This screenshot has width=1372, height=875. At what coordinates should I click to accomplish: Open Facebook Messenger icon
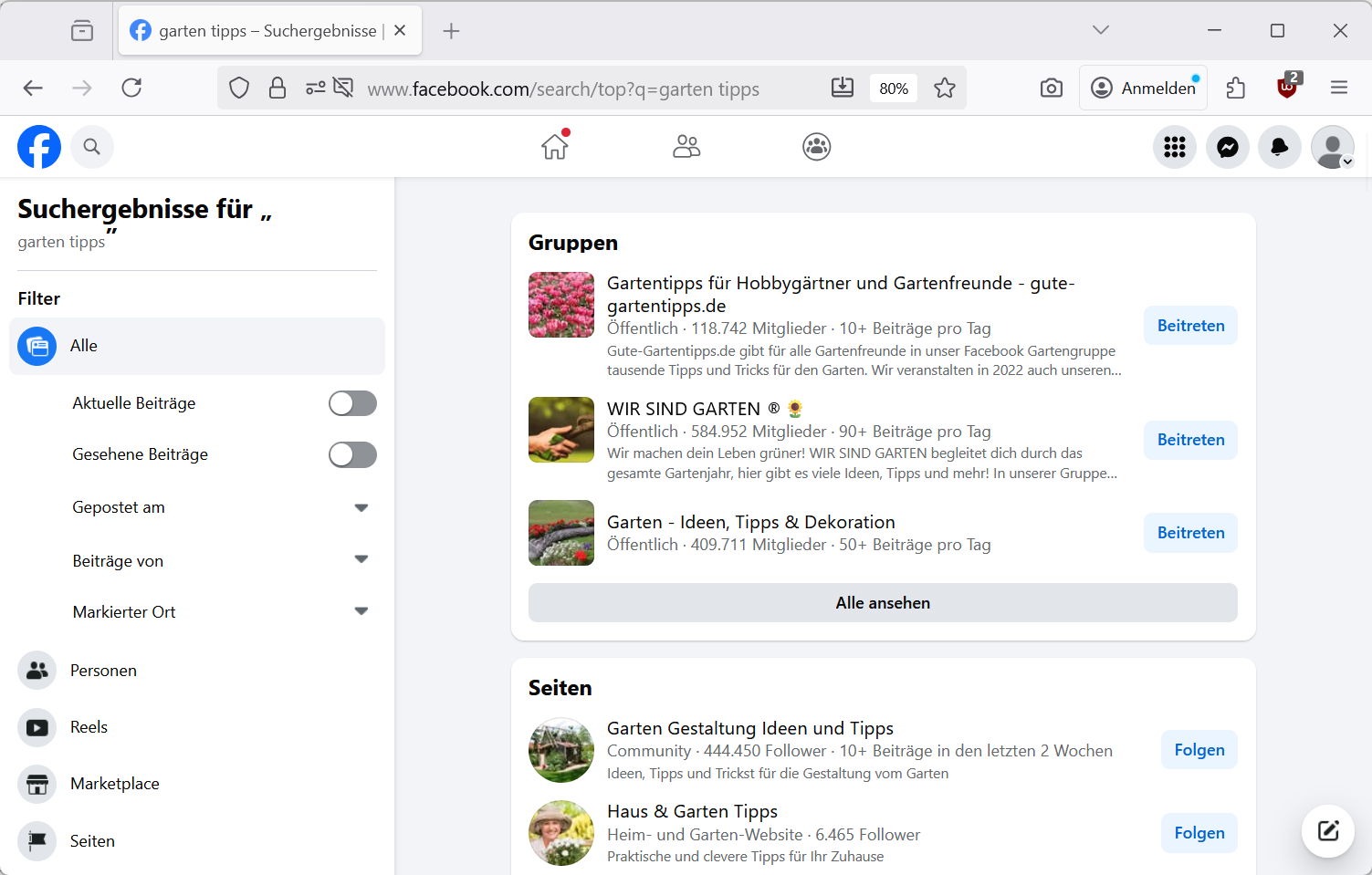coord(1227,147)
